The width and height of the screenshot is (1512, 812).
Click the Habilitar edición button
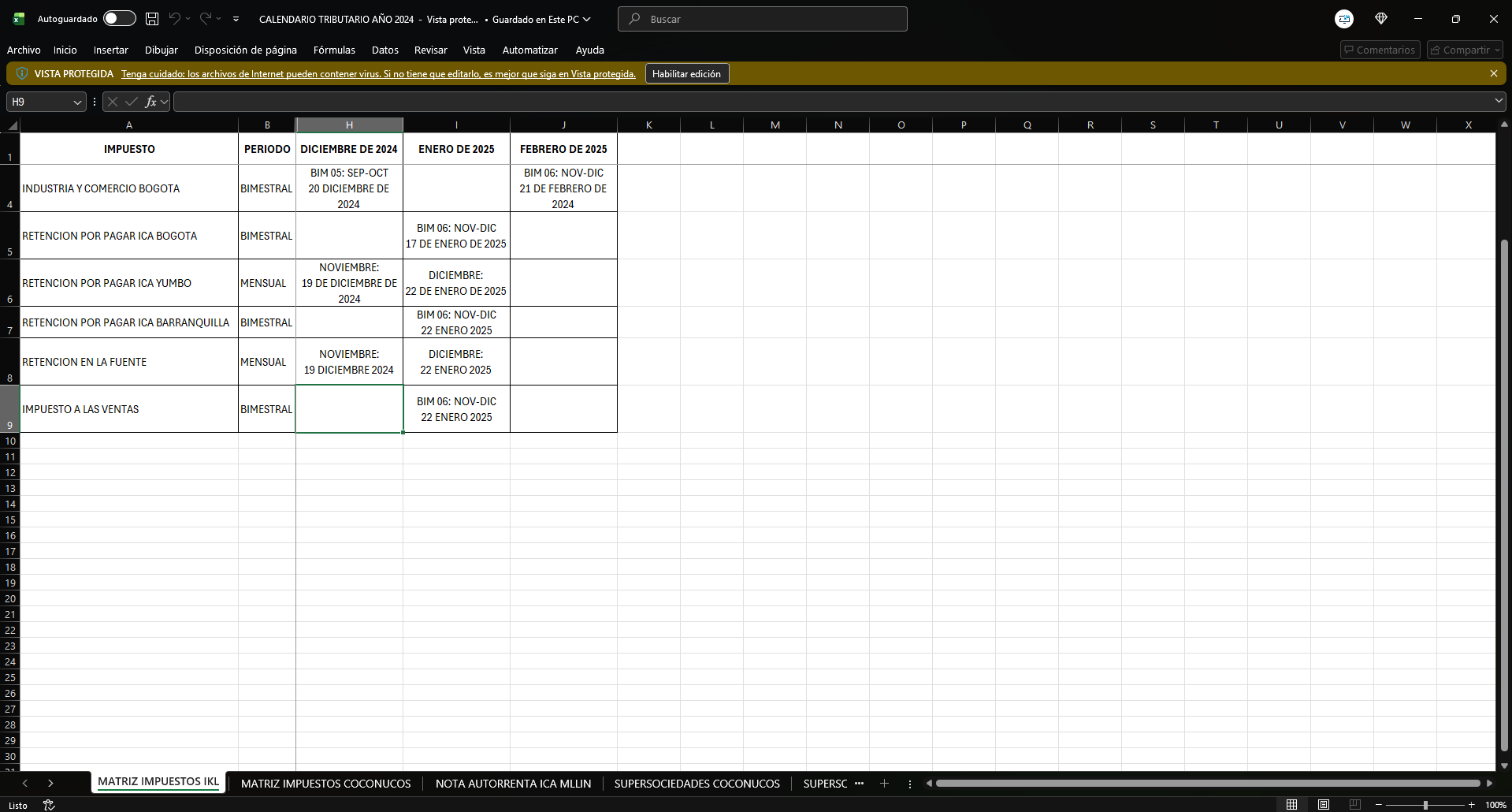pyautogui.click(x=686, y=73)
